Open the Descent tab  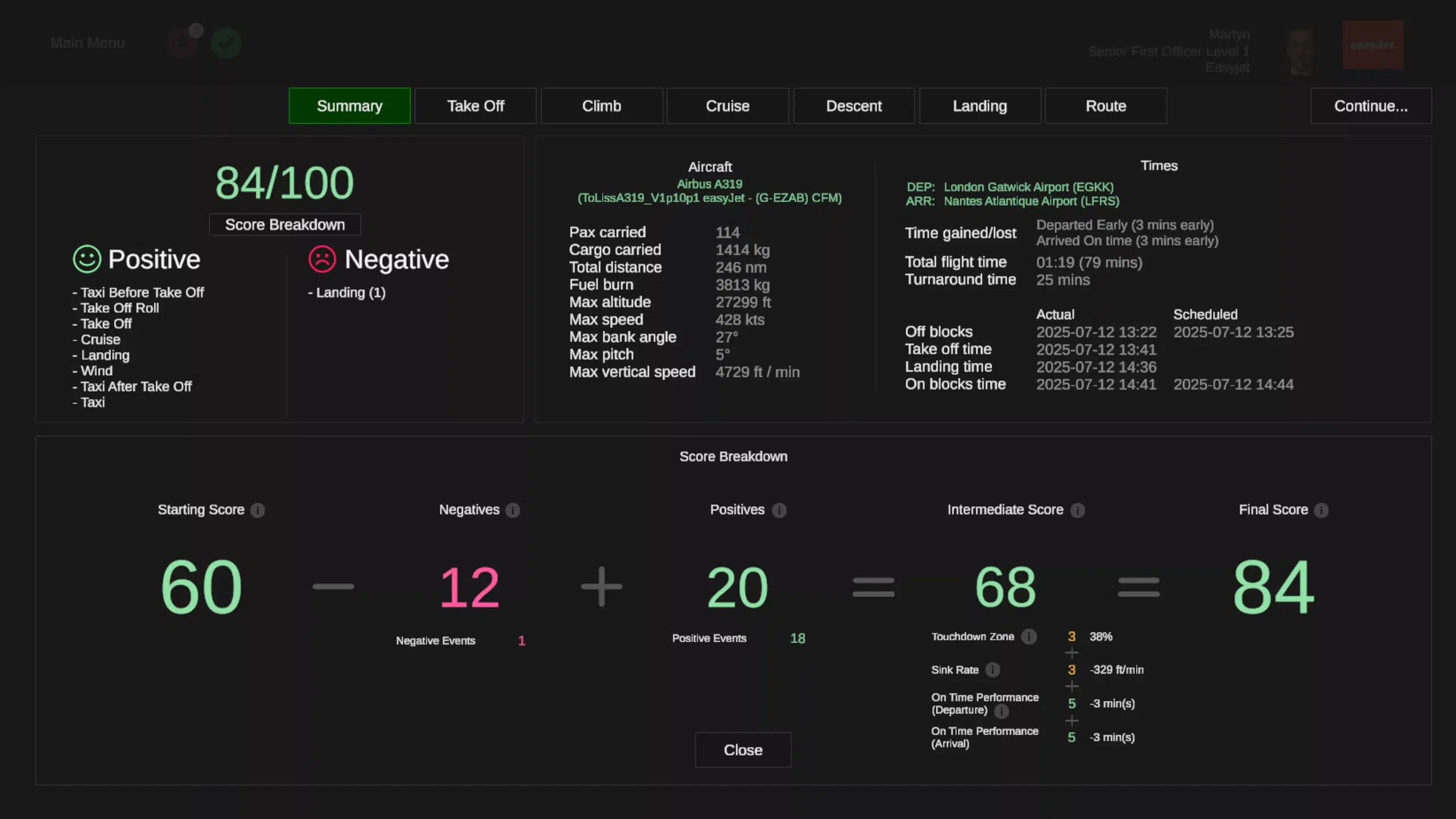(854, 106)
